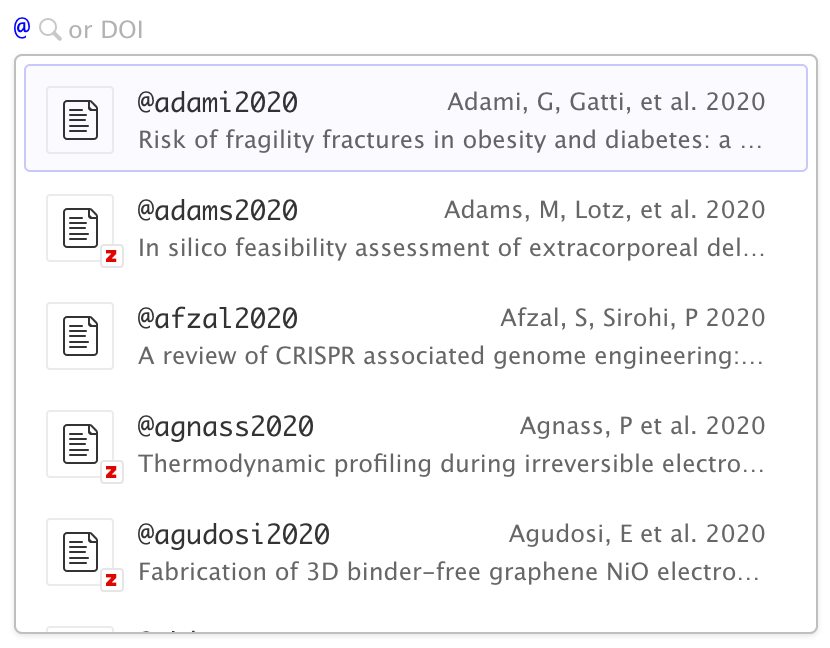Viewport: 830px width, 648px height.
Task: Click the blue @ citation symbol
Action: coord(22,28)
